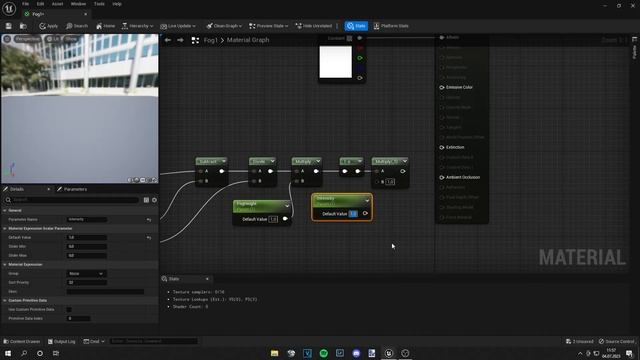Select the FogHeight parameter node header
640x360 pixels.
click(x=262, y=206)
